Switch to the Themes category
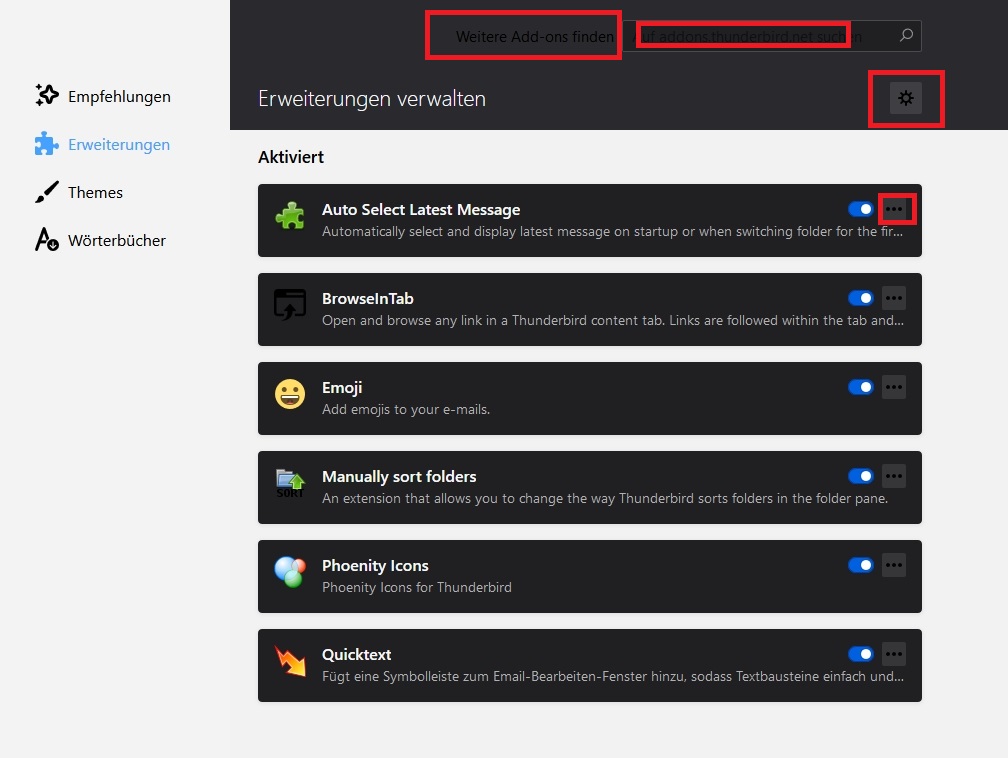 (x=95, y=192)
